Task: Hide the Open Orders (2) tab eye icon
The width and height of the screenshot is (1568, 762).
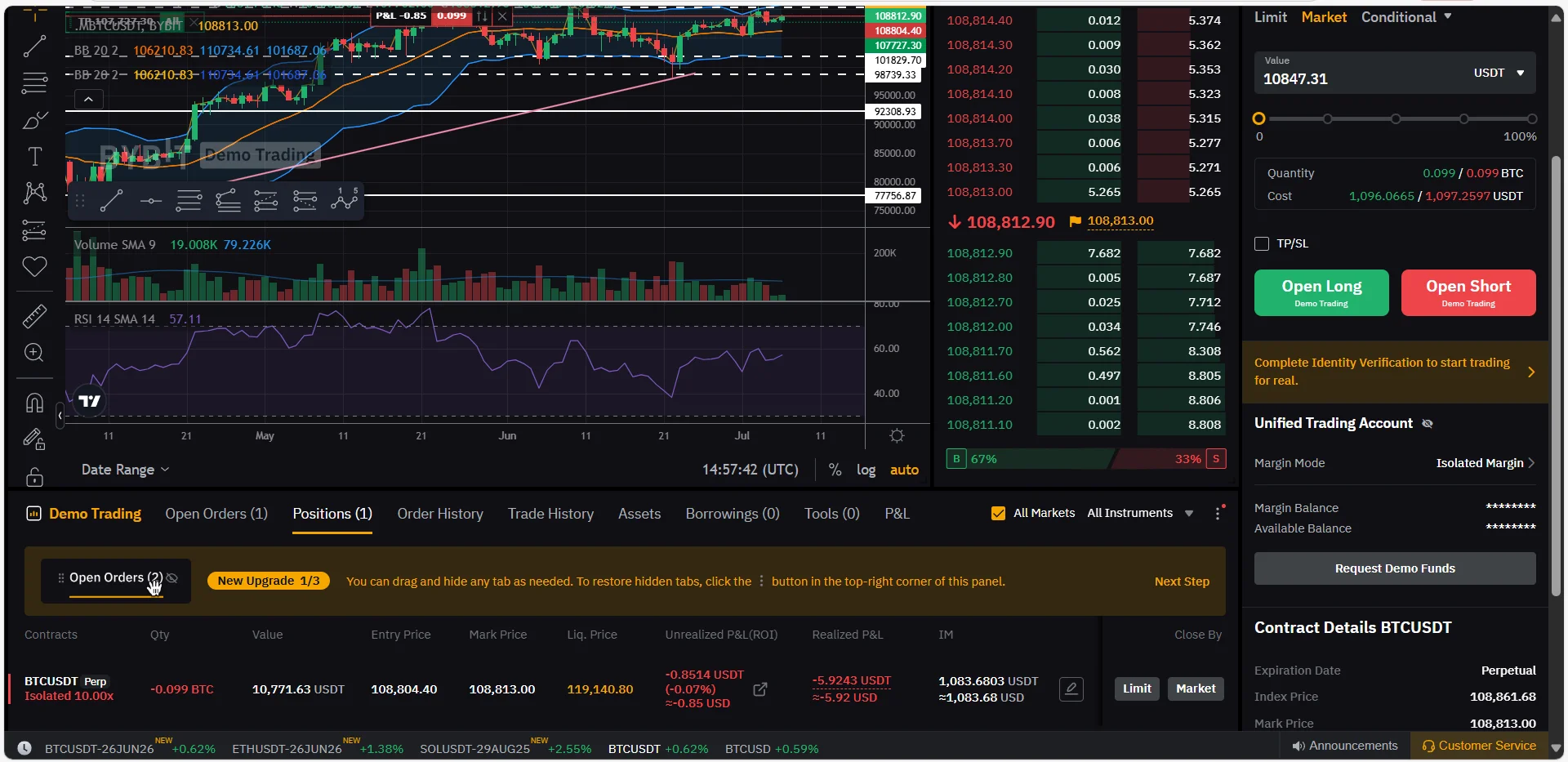Action: 172,578
